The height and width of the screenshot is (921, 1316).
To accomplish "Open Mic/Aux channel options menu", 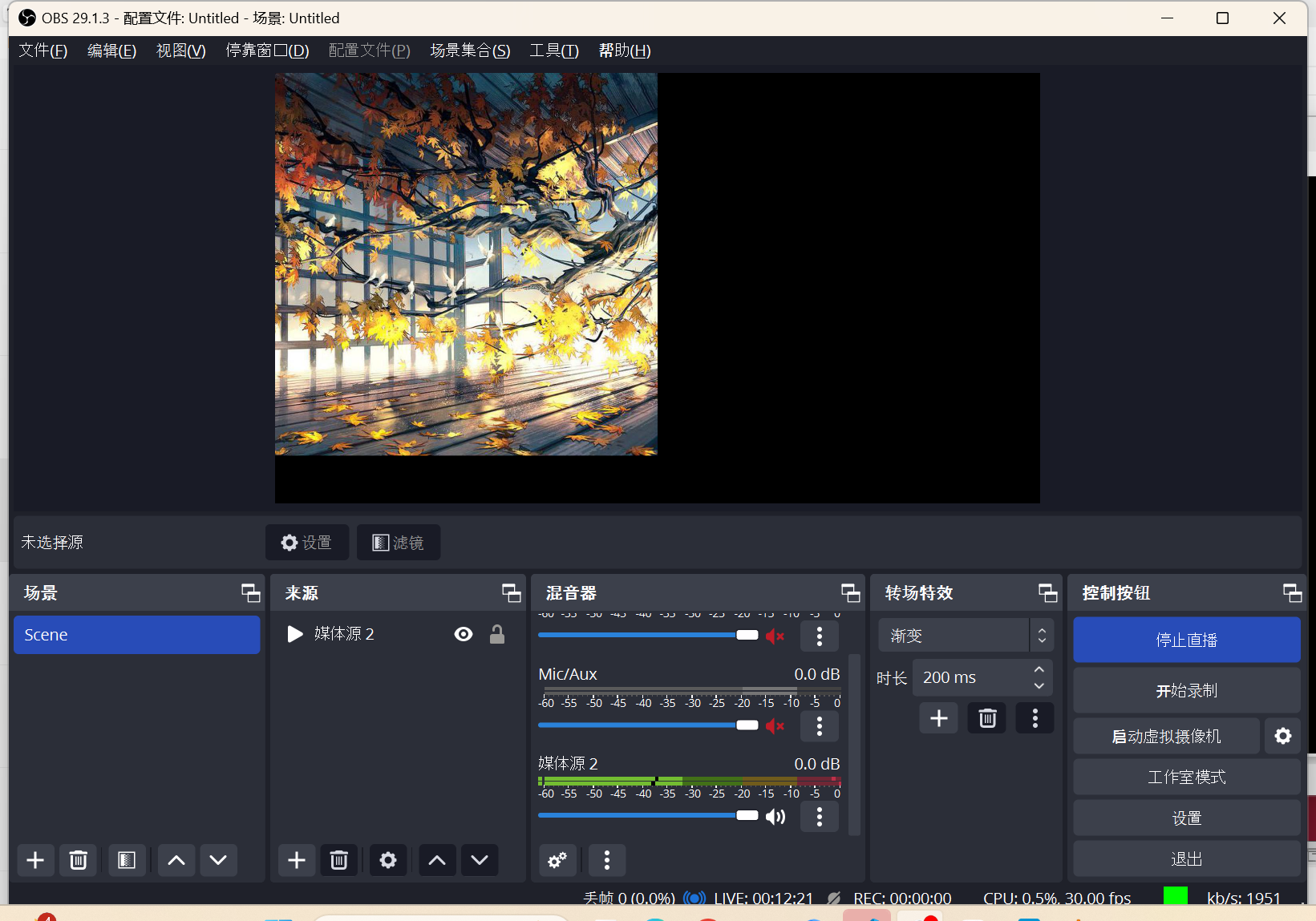I will pos(819,725).
